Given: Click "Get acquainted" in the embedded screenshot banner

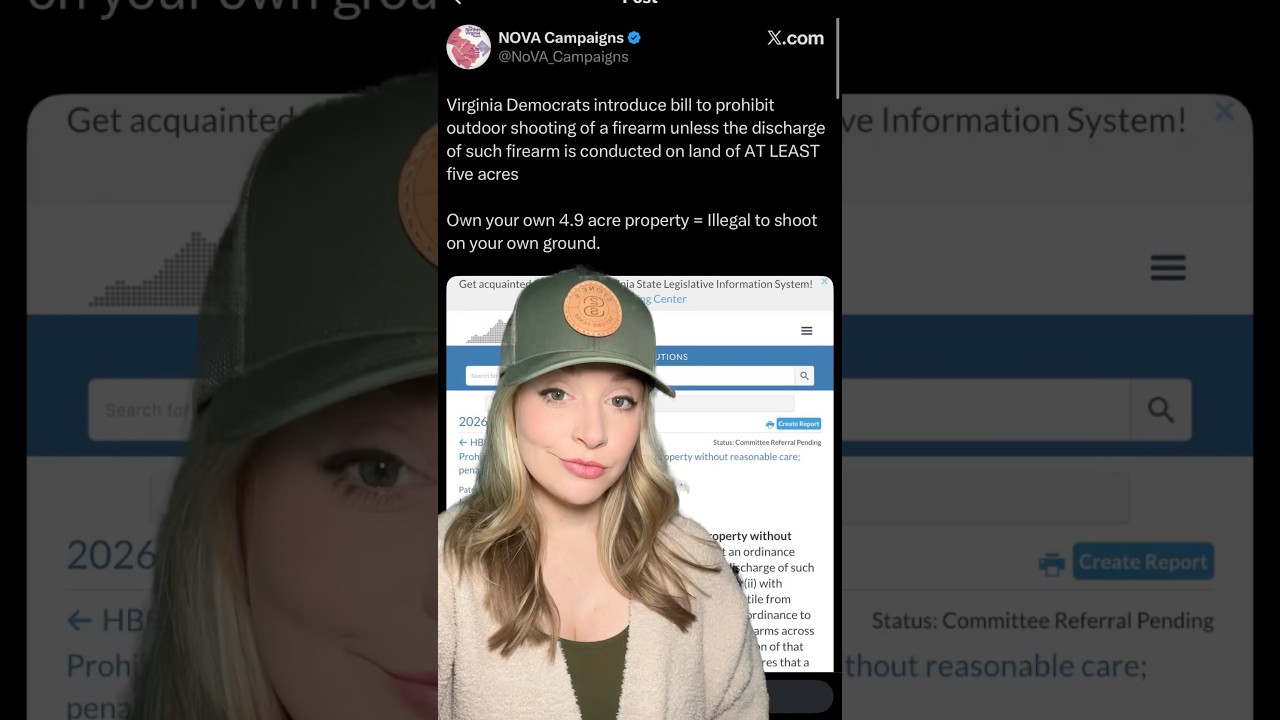Looking at the screenshot, I should [x=495, y=284].
